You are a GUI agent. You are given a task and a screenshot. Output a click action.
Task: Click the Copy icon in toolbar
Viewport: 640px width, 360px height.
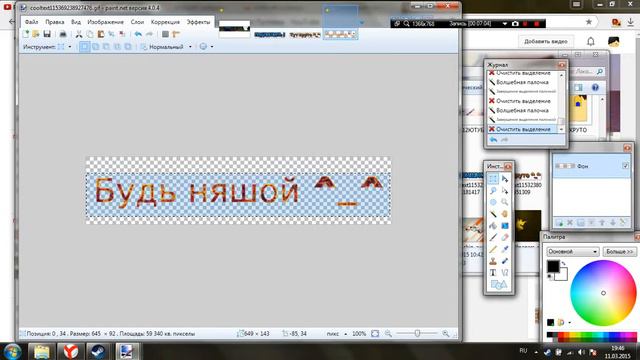point(90,34)
